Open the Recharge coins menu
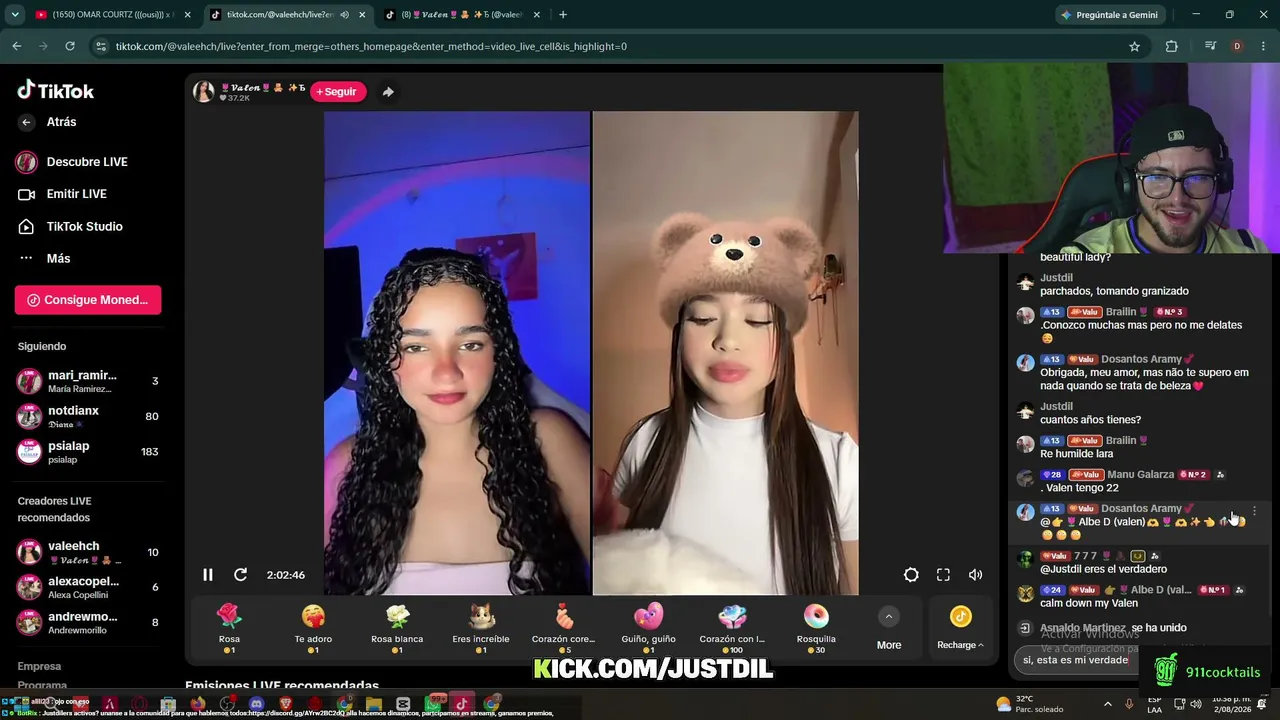 pyautogui.click(x=960, y=629)
